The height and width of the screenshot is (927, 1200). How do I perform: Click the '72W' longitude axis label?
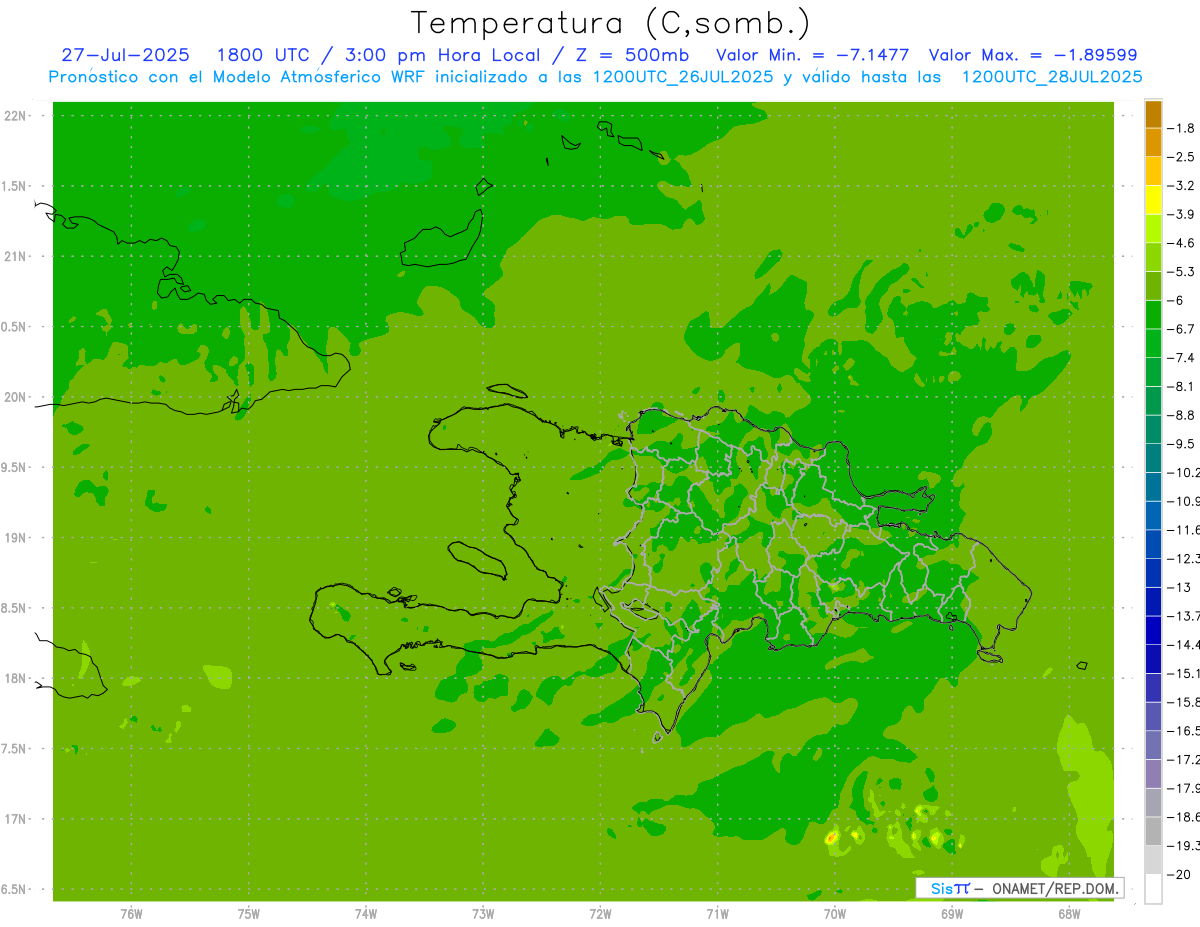click(600, 913)
